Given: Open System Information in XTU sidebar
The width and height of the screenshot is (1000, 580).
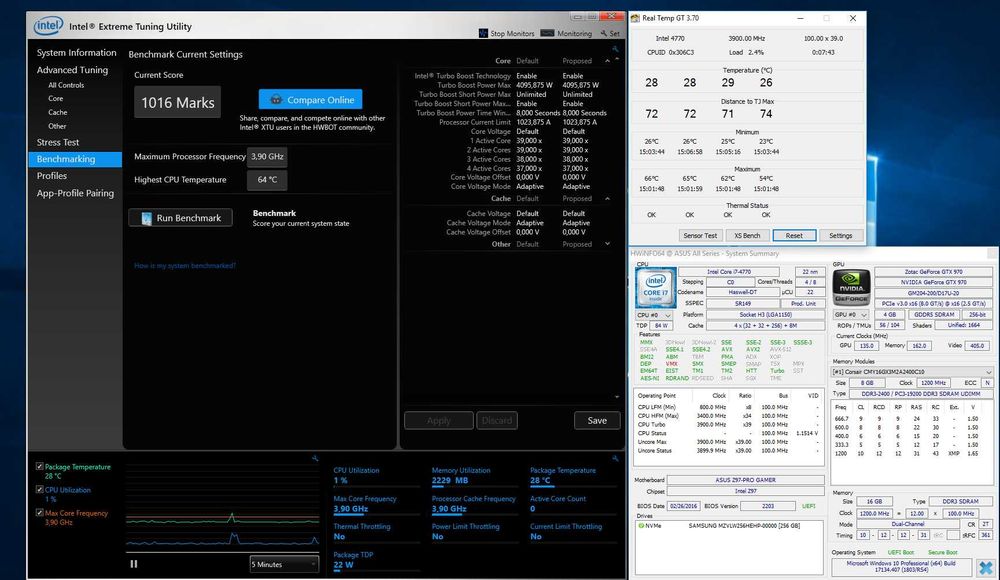Looking at the screenshot, I should [x=77, y=52].
